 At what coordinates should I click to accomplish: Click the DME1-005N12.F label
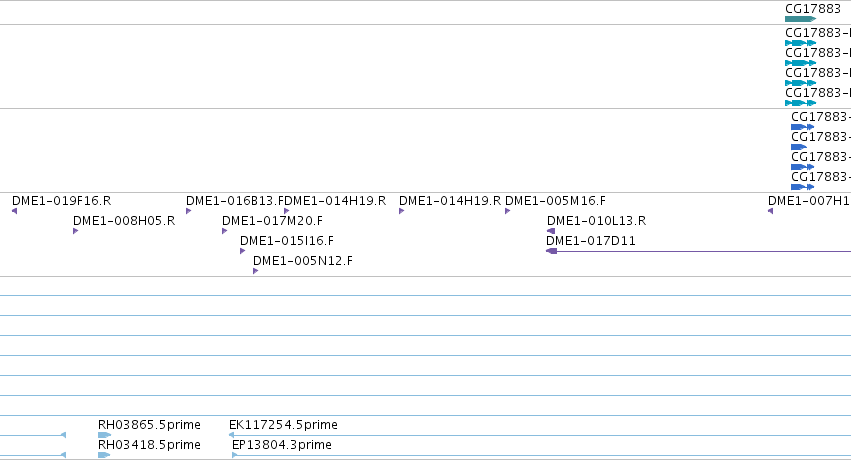302,261
